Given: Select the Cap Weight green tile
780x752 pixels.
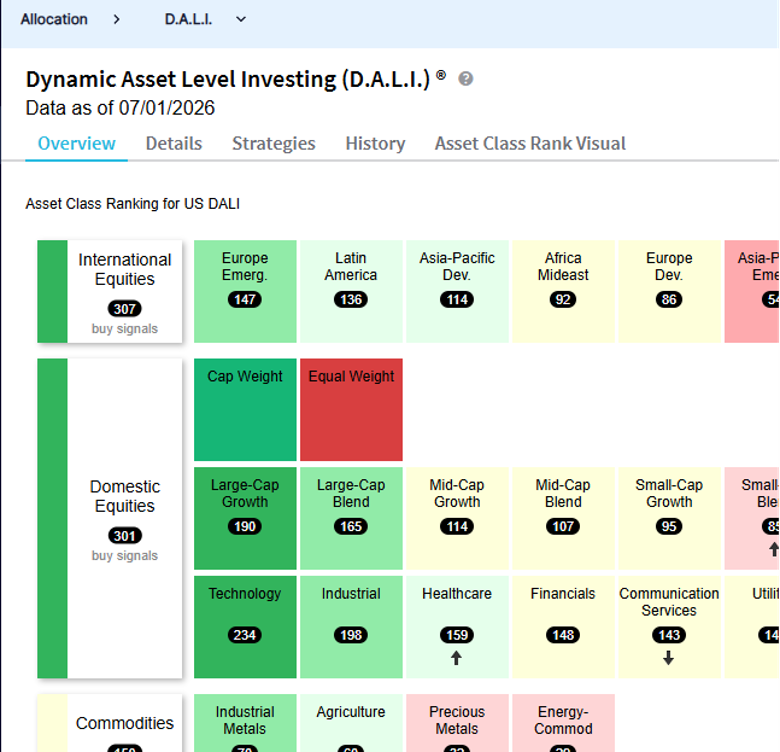Looking at the screenshot, I should tap(245, 410).
